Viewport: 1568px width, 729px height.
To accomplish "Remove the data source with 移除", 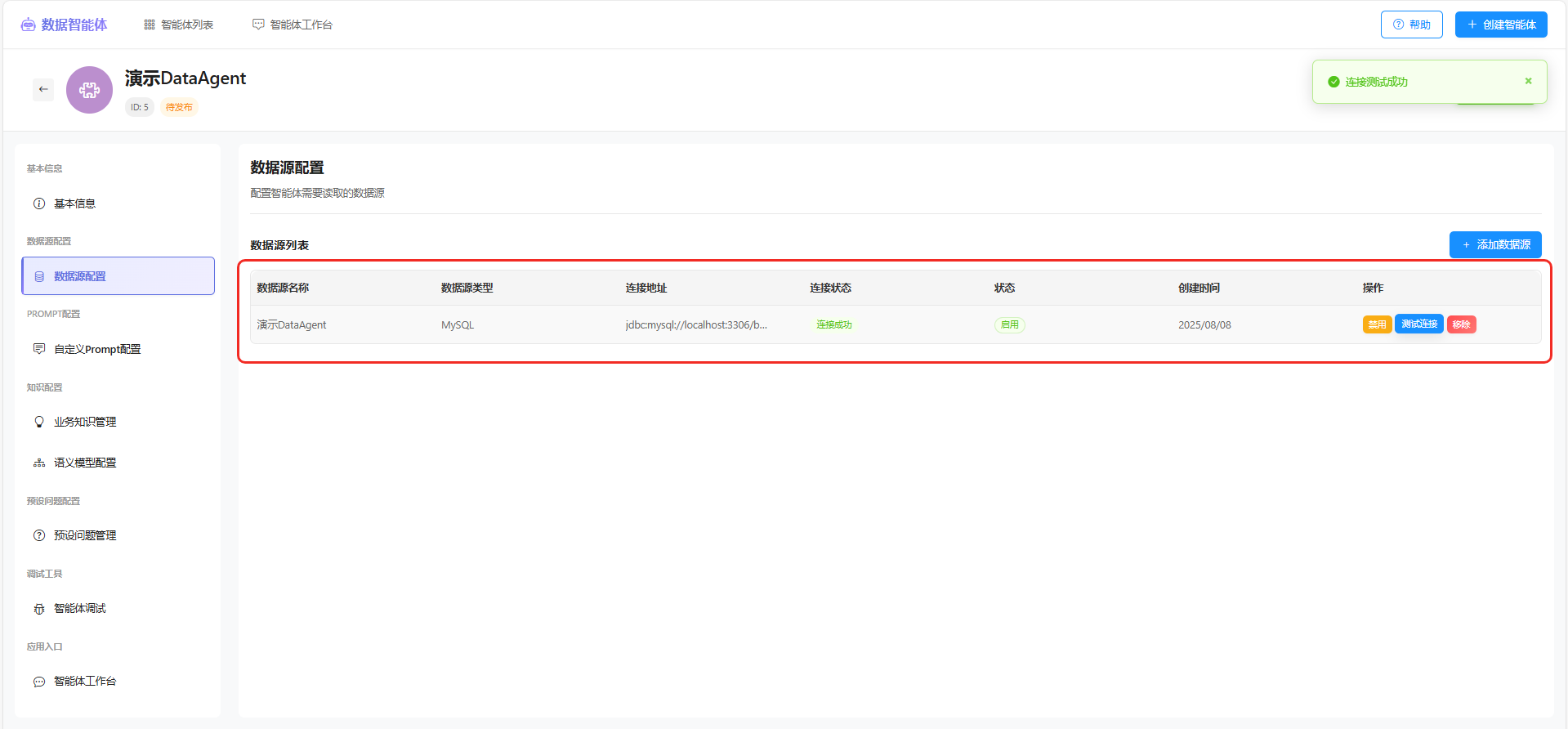I will 1461,324.
